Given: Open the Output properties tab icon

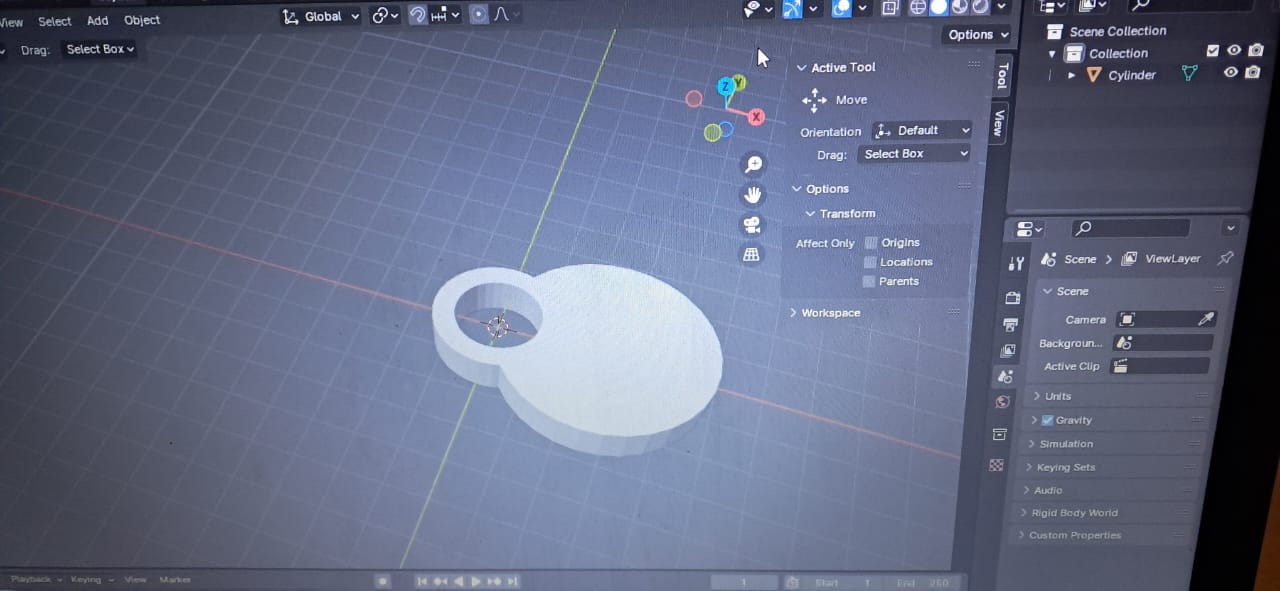Looking at the screenshot, I should [1010, 324].
